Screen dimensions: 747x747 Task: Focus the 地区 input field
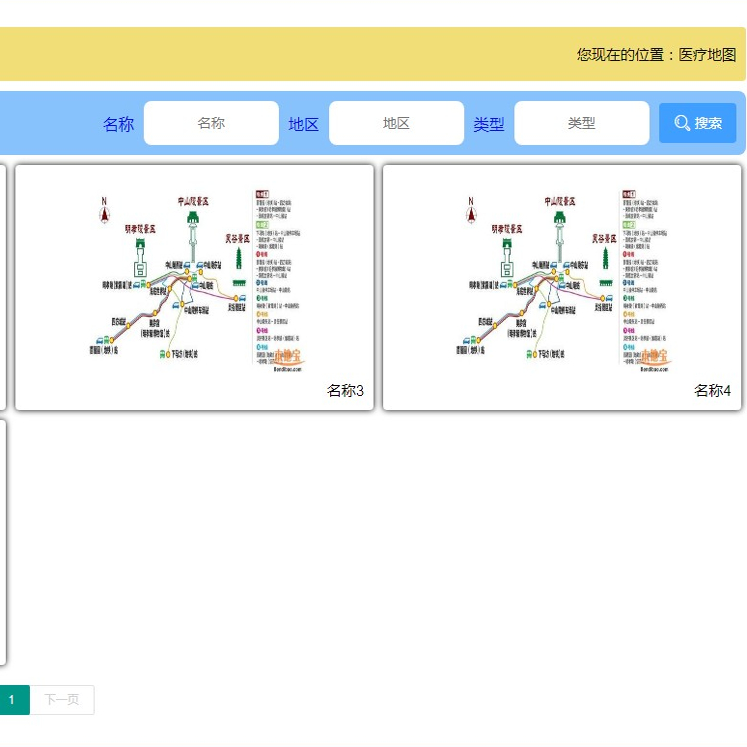(396, 123)
